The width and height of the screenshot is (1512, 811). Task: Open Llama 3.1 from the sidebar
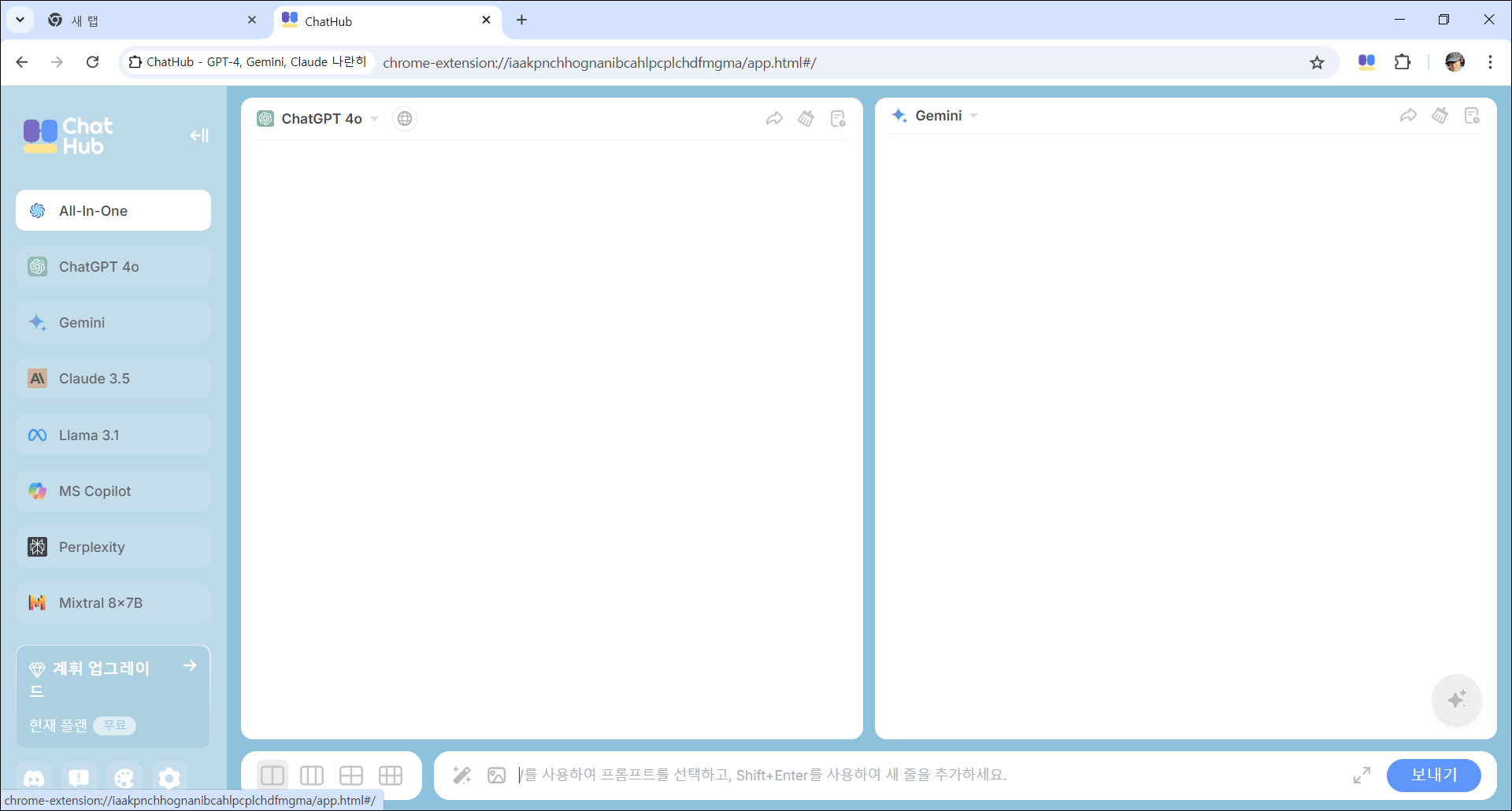[113, 435]
